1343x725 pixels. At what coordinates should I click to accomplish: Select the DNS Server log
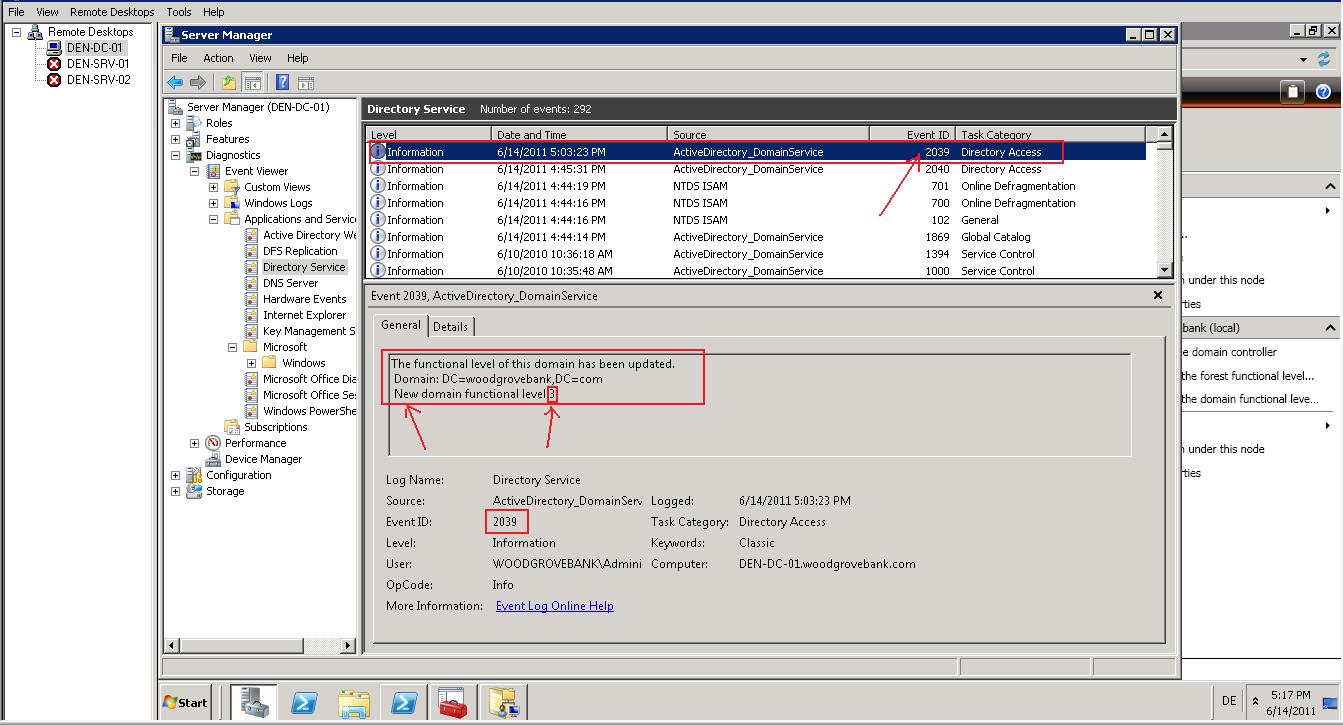click(290, 283)
